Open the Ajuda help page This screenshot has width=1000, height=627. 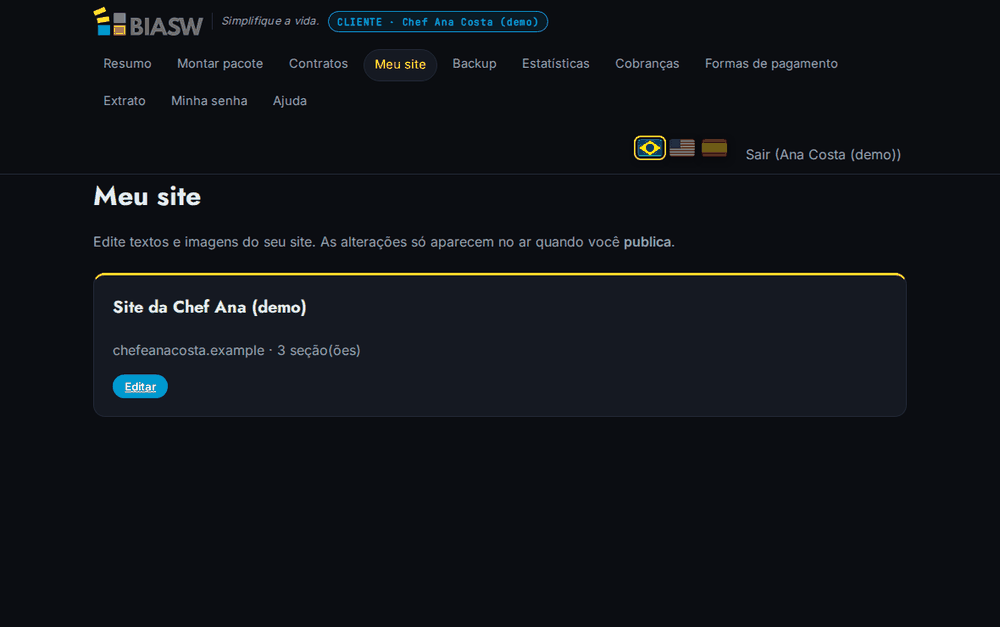(x=290, y=101)
